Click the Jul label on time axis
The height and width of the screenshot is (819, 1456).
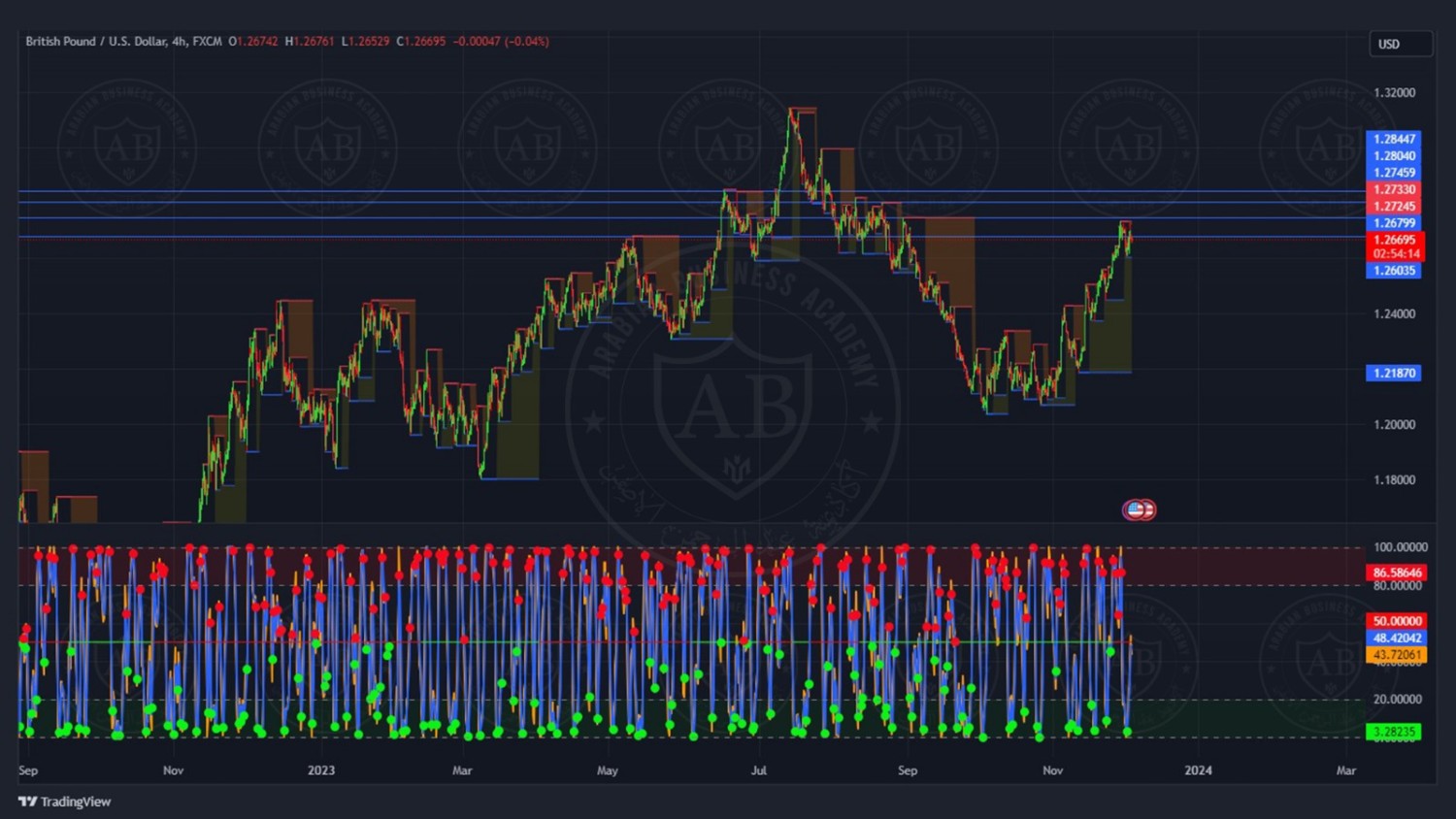pyautogui.click(x=758, y=770)
